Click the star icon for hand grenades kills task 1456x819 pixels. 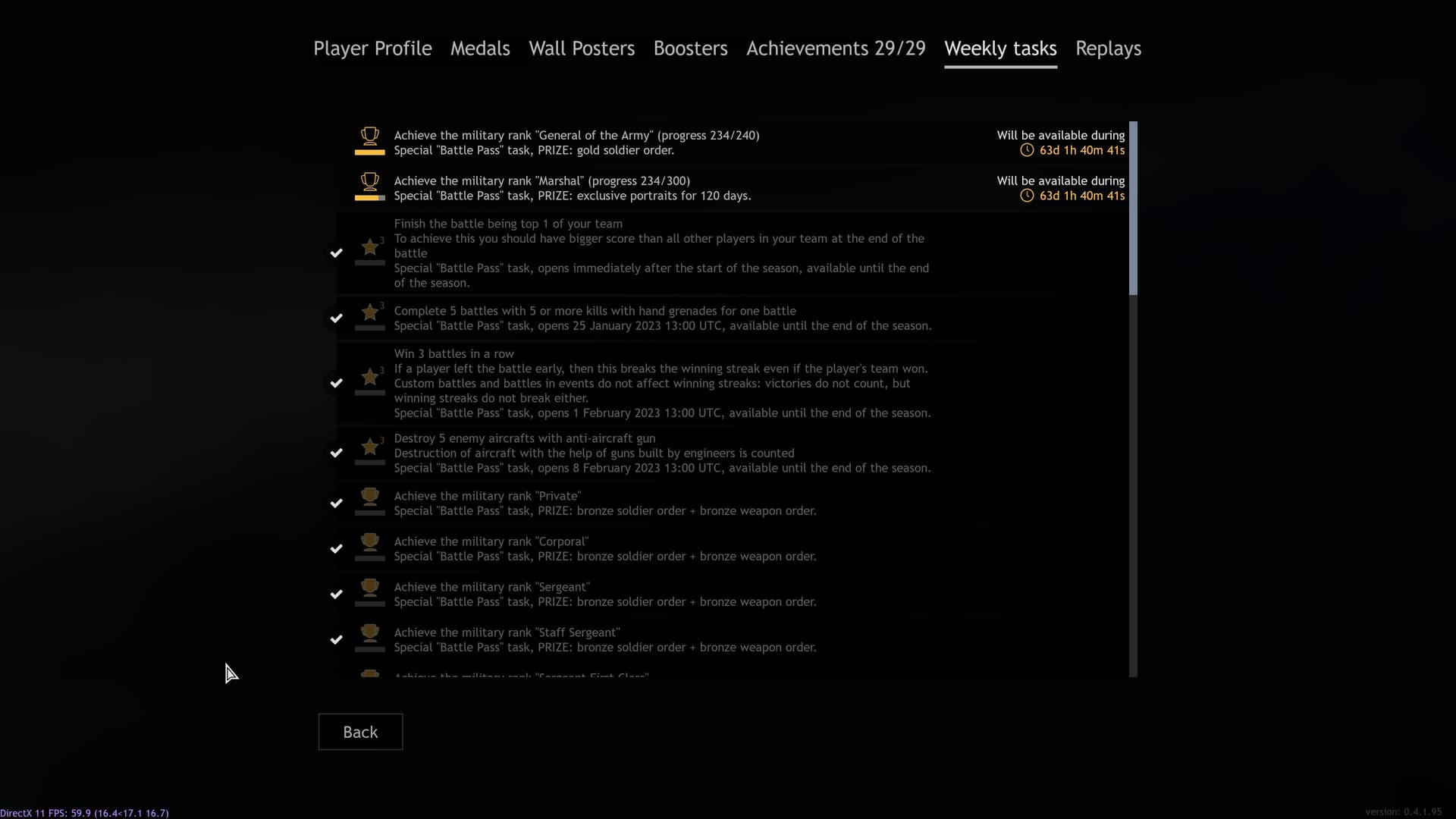pyautogui.click(x=369, y=312)
